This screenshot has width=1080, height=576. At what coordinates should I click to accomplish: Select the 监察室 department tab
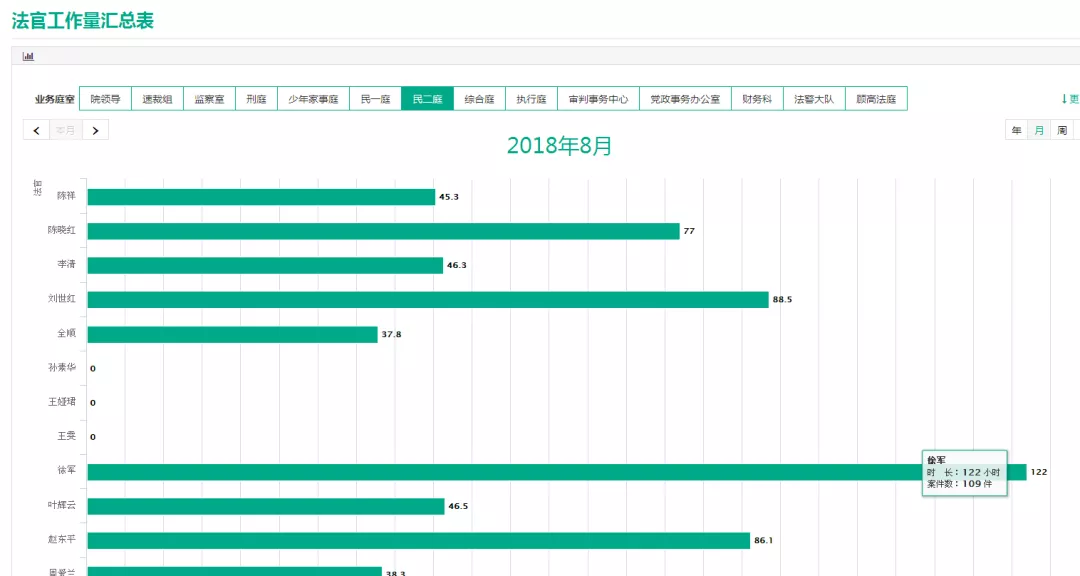(209, 99)
